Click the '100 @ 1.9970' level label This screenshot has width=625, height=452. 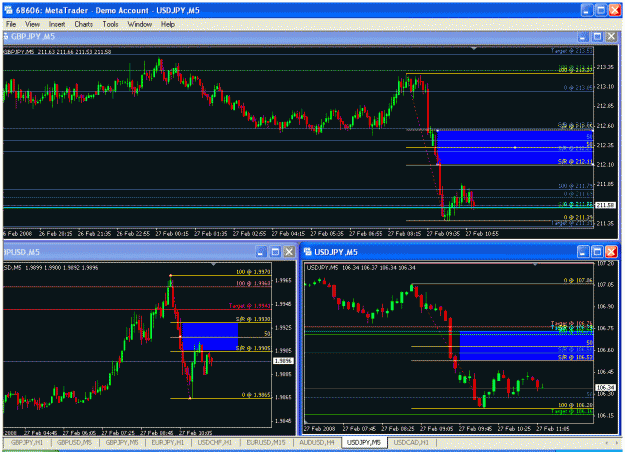coord(253,272)
